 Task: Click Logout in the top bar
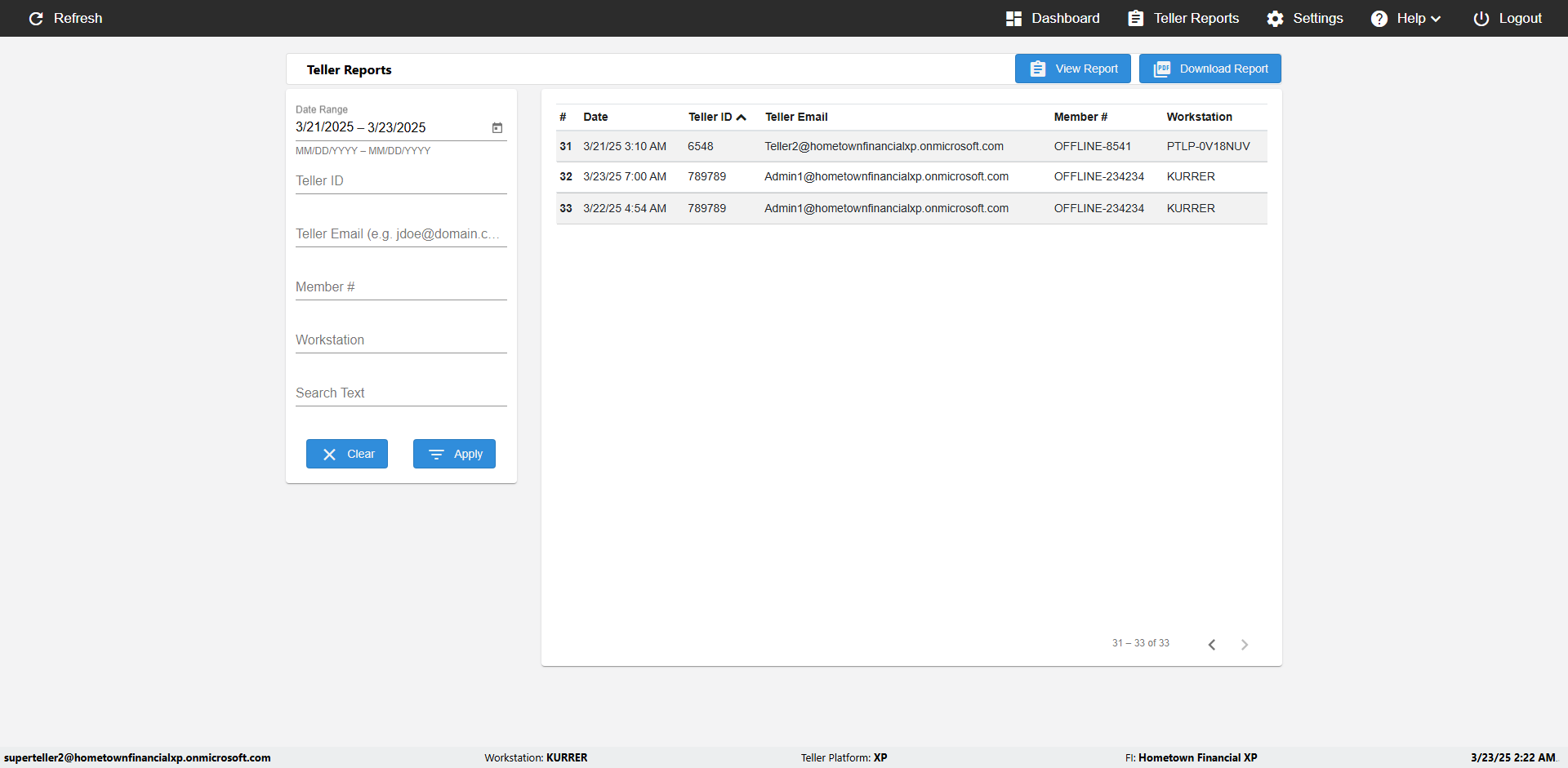coord(1508,18)
